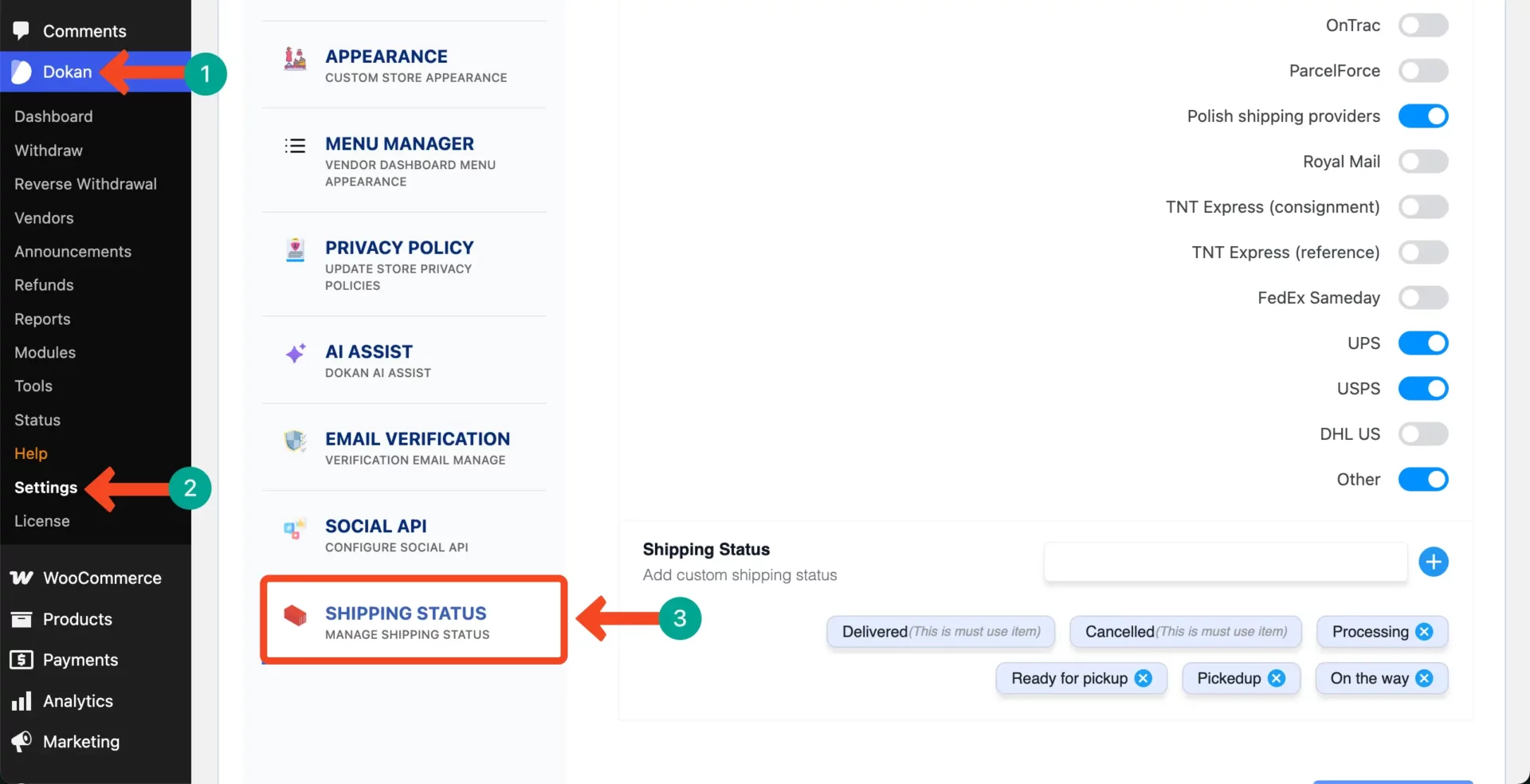Click the Privacy Policy document icon
The image size is (1530, 784).
[x=296, y=249]
